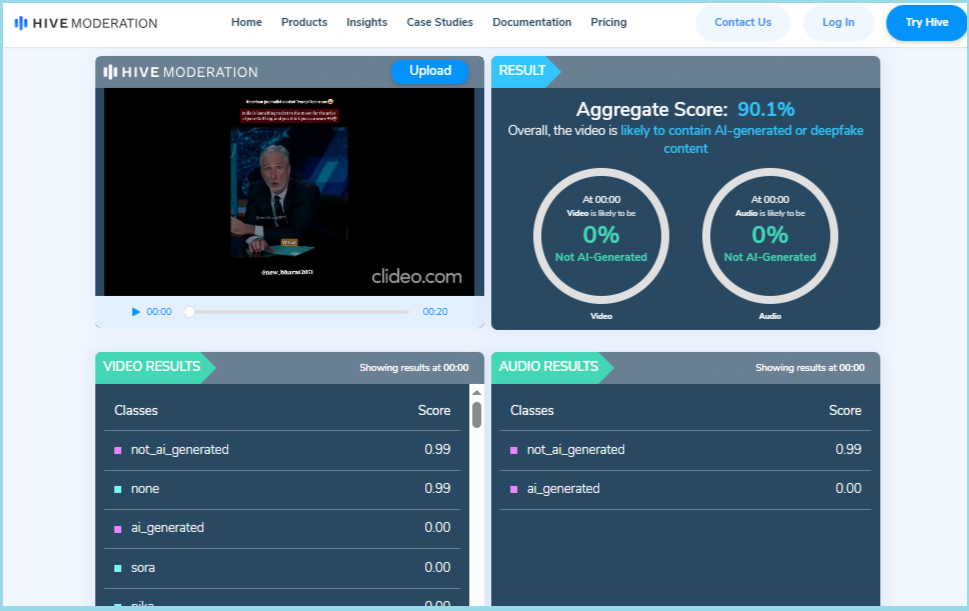
Task: Click the RESULT panel header label
Action: coord(522,71)
